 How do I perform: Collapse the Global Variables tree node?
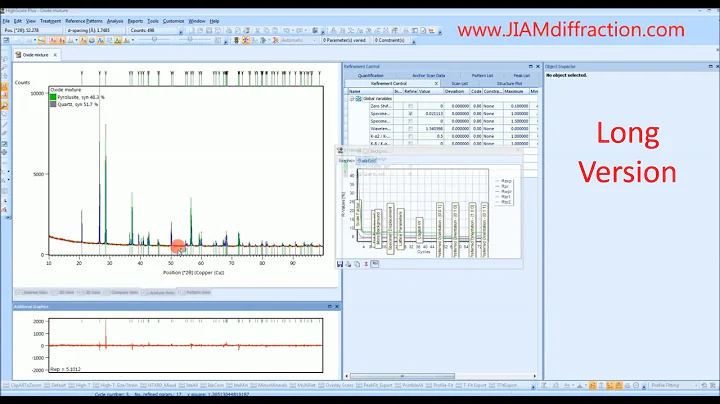pos(352,99)
